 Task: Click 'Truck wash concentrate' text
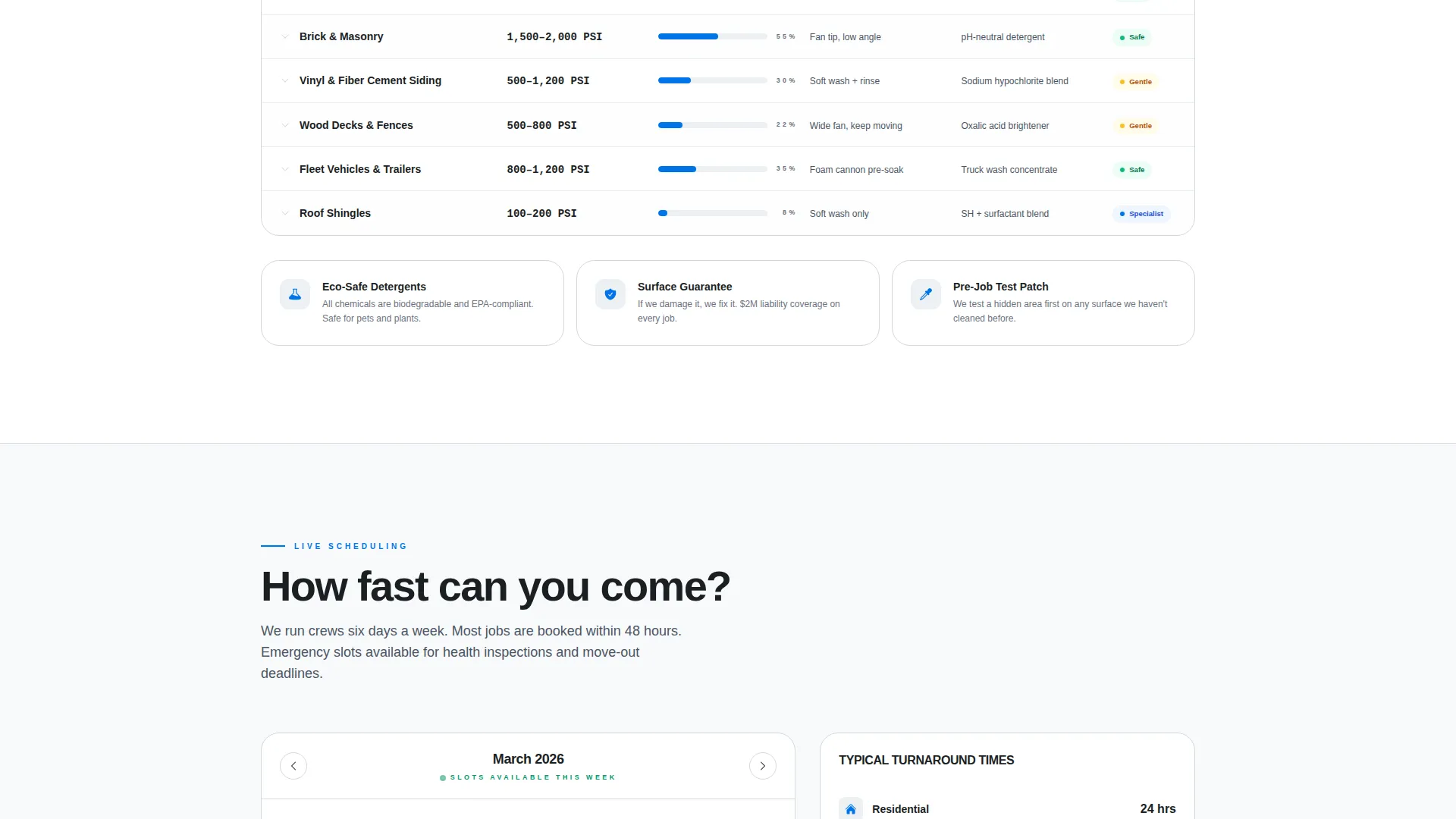pyautogui.click(x=1009, y=170)
